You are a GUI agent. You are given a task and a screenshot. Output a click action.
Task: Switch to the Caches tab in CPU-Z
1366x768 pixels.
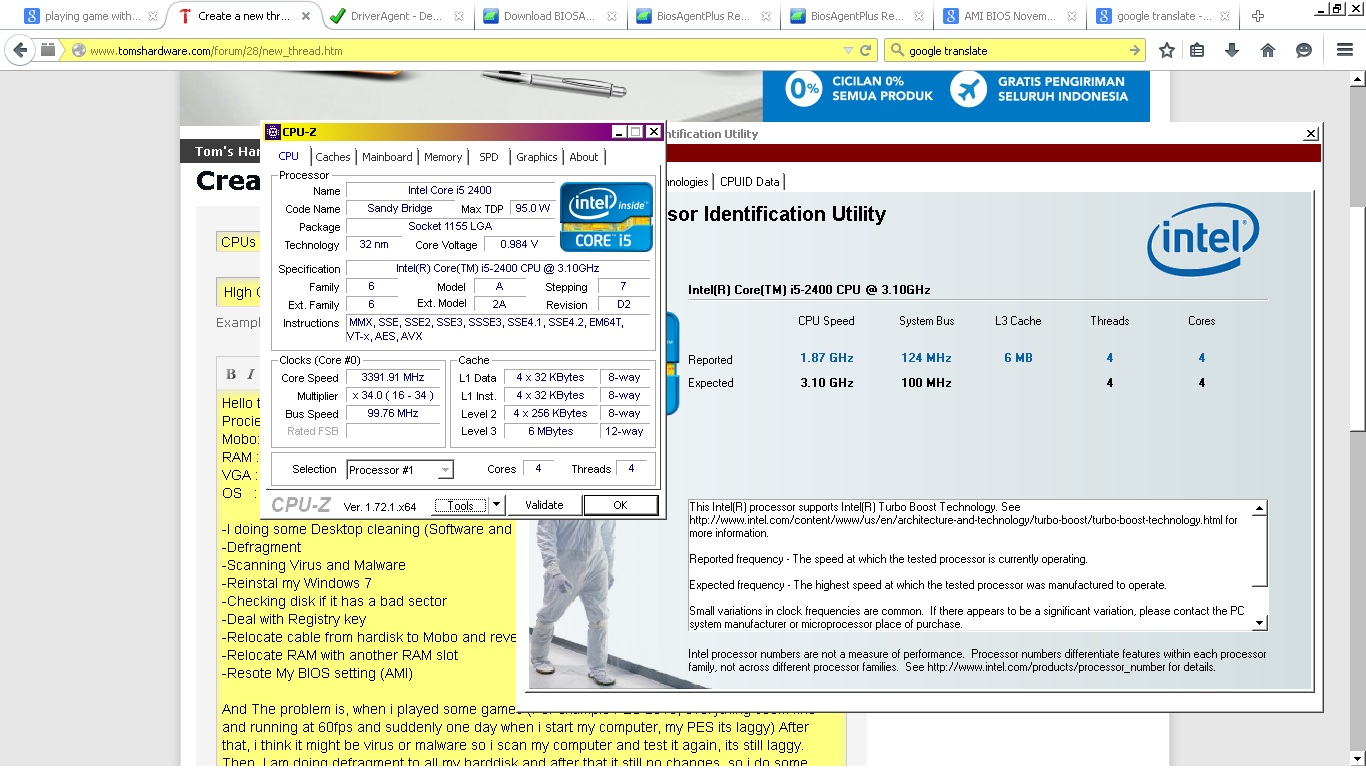tap(333, 157)
